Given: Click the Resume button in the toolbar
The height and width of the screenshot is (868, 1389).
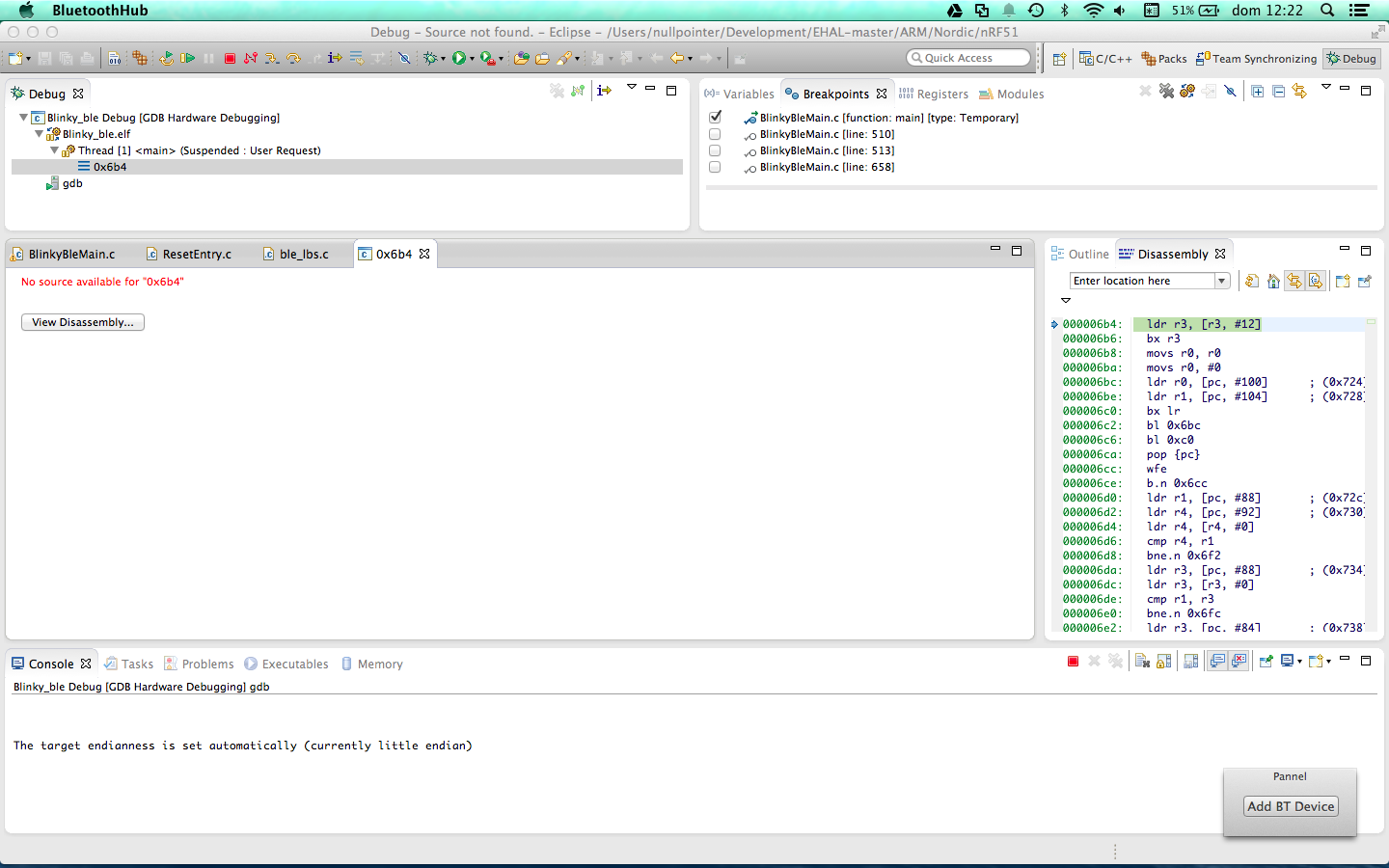Looking at the screenshot, I should tap(187, 58).
